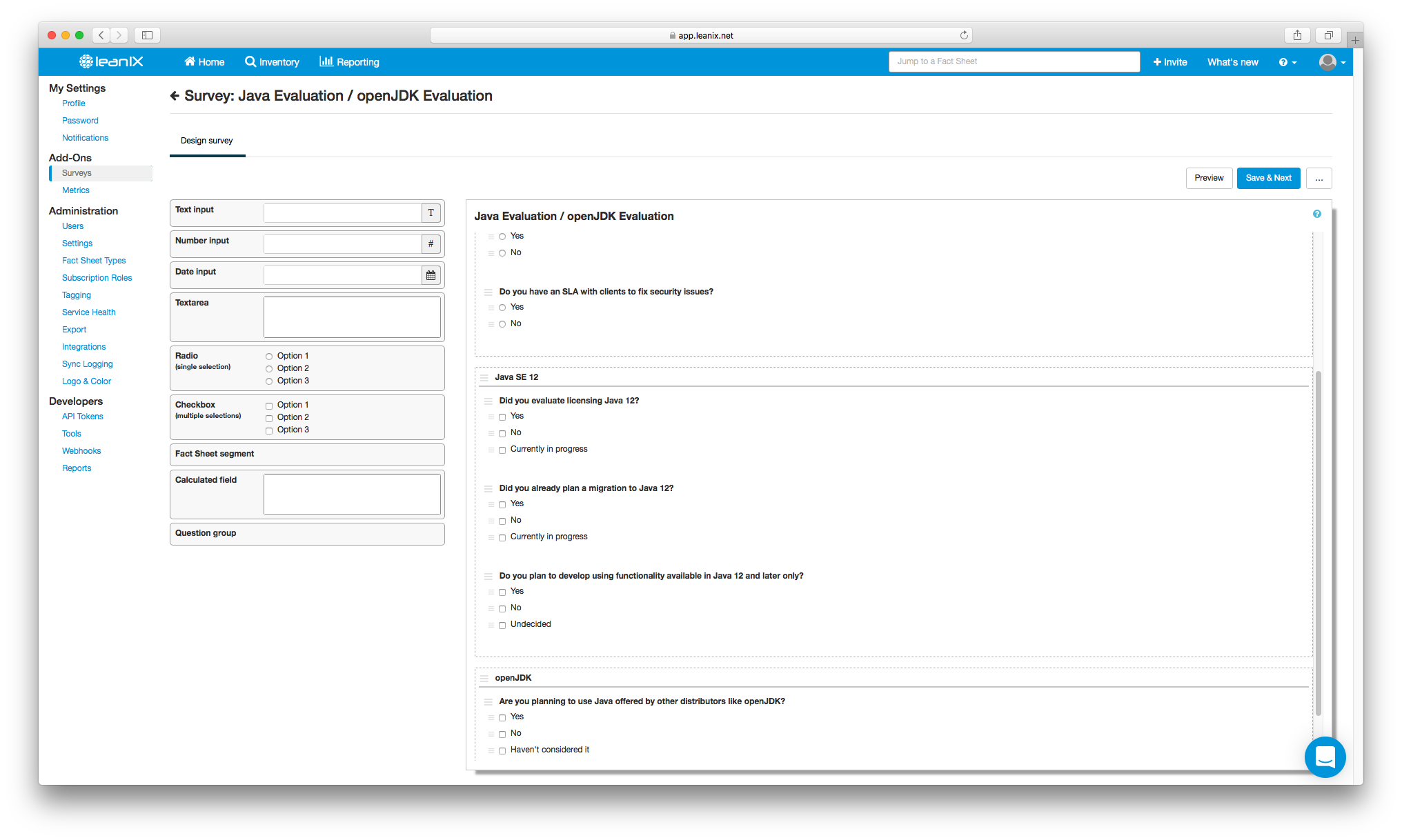Open the chat support bubble
The height and width of the screenshot is (840, 1402).
click(1325, 757)
